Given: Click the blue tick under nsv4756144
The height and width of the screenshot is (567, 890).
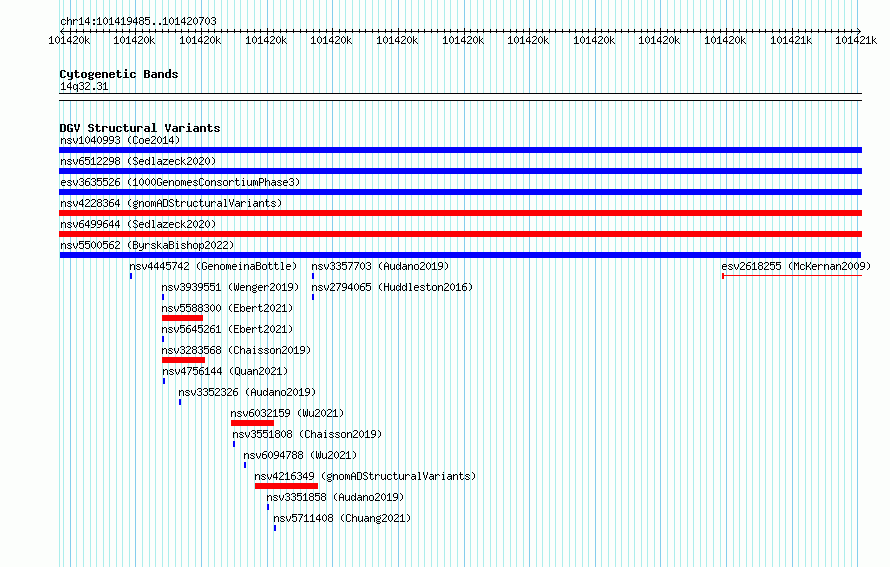Looking at the screenshot, I should point(164,381).
